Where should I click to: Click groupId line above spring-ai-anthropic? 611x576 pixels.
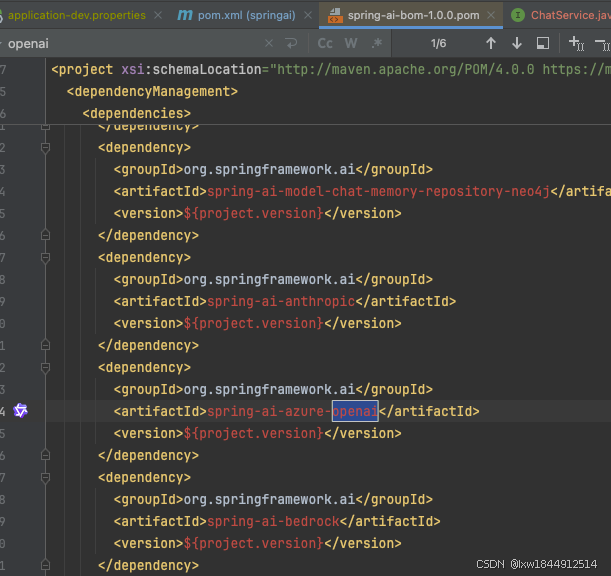tap(273, 279)
